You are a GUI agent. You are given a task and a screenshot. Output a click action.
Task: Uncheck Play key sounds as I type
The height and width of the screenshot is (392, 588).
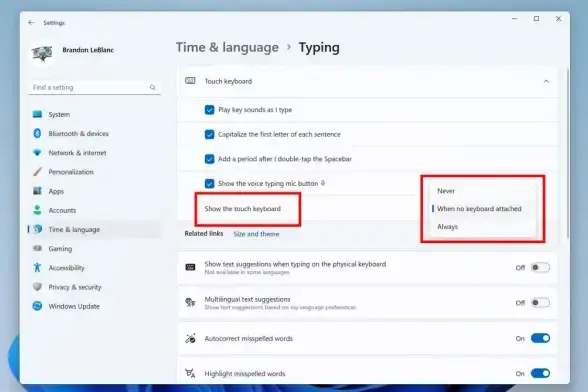click(x=209, y=110)
